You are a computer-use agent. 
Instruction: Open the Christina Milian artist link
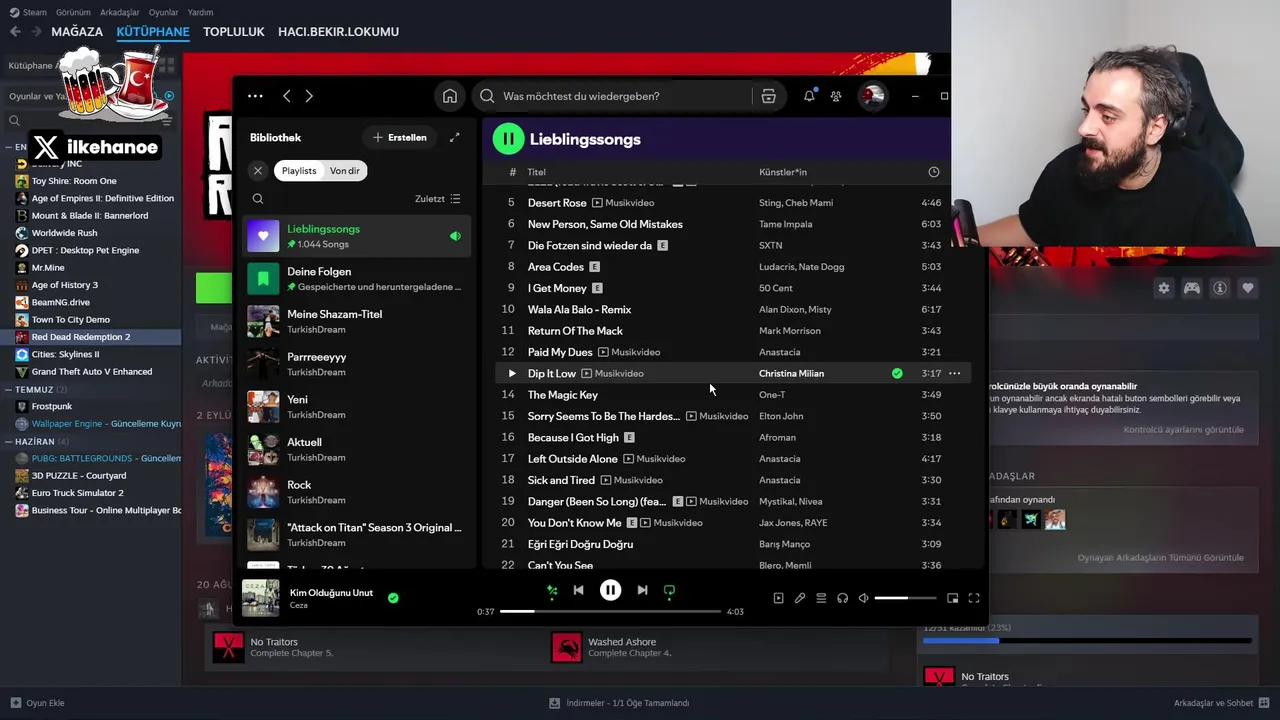[x=791, y=373]
